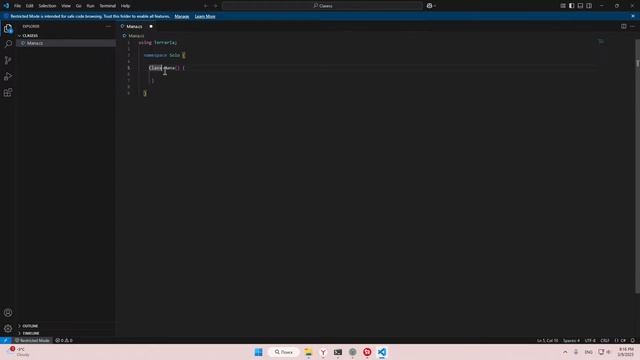Go forward using the navigation arrow
Viewport: 640px width, 360px height.
pyautogui.click(x=216, y=6)
